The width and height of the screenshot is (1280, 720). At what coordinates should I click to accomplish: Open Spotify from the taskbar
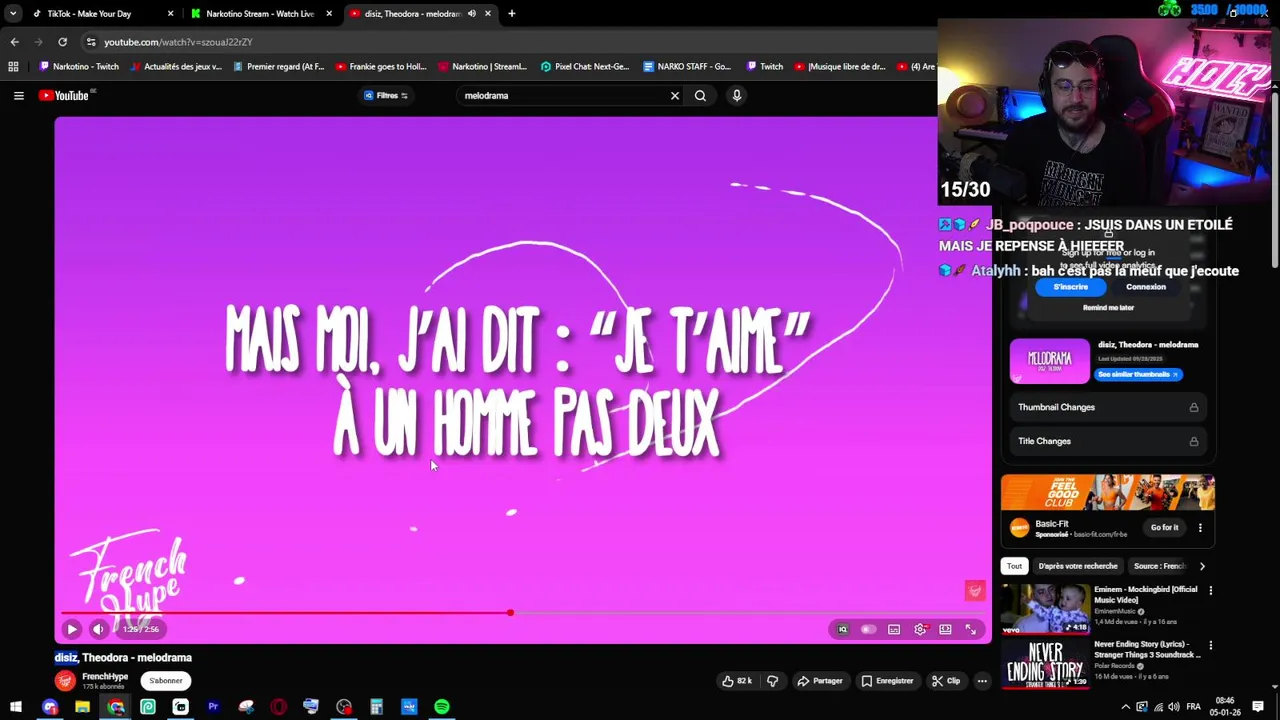tap(442, 707)
